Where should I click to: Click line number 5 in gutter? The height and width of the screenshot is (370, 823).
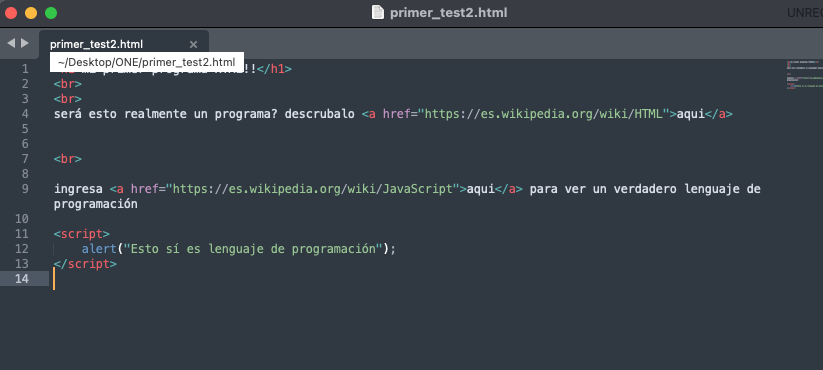coord(25,129)
